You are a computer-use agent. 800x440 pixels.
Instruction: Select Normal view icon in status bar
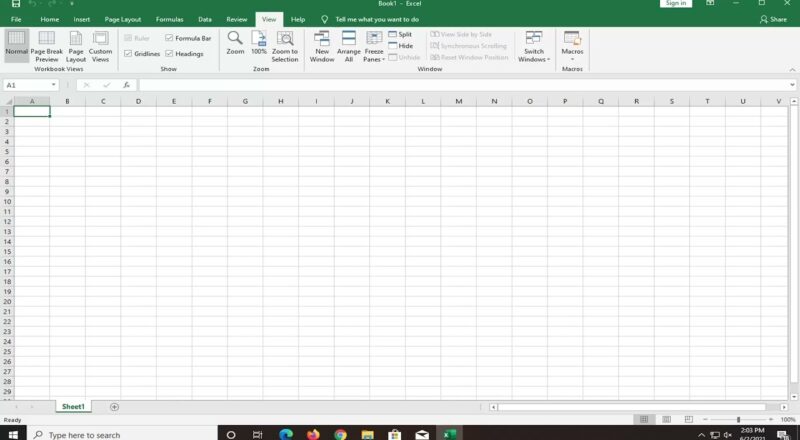coord(644,419)
